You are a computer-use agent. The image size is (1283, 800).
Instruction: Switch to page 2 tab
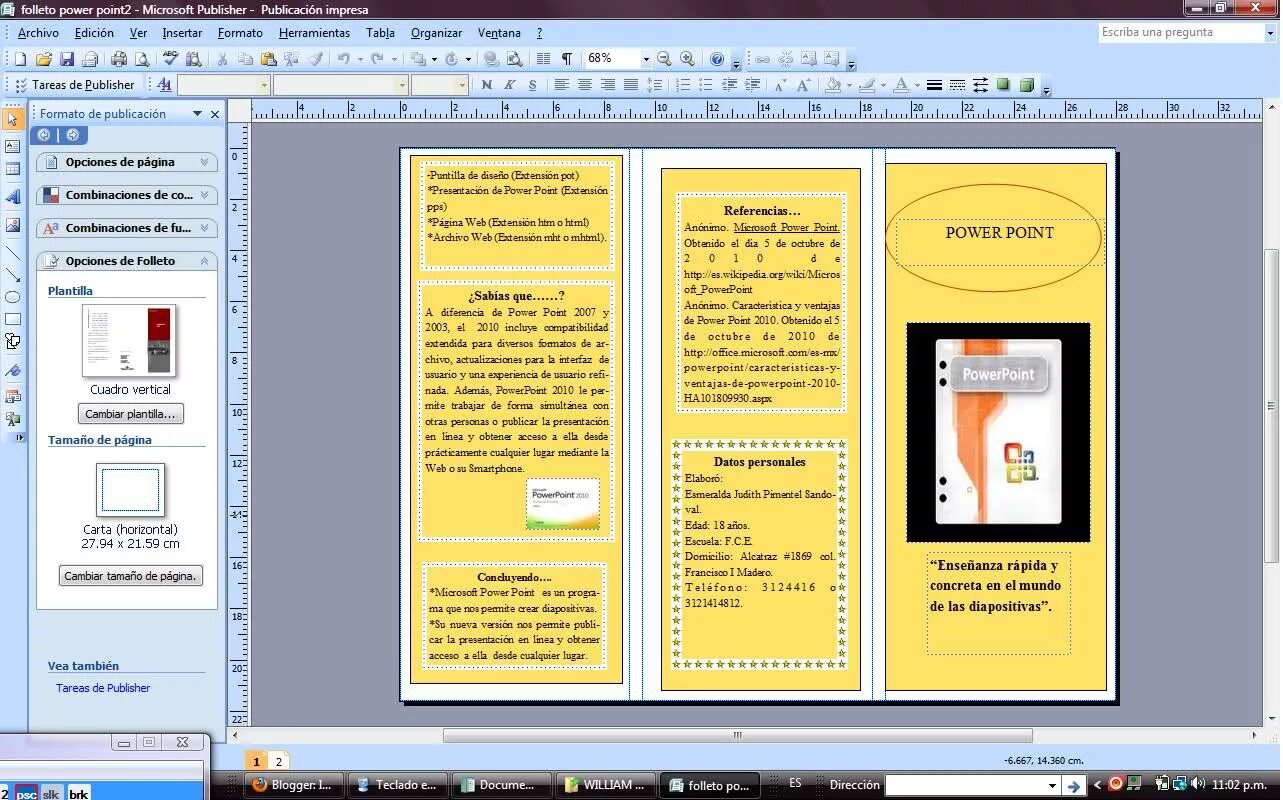(x=279, y=762)
